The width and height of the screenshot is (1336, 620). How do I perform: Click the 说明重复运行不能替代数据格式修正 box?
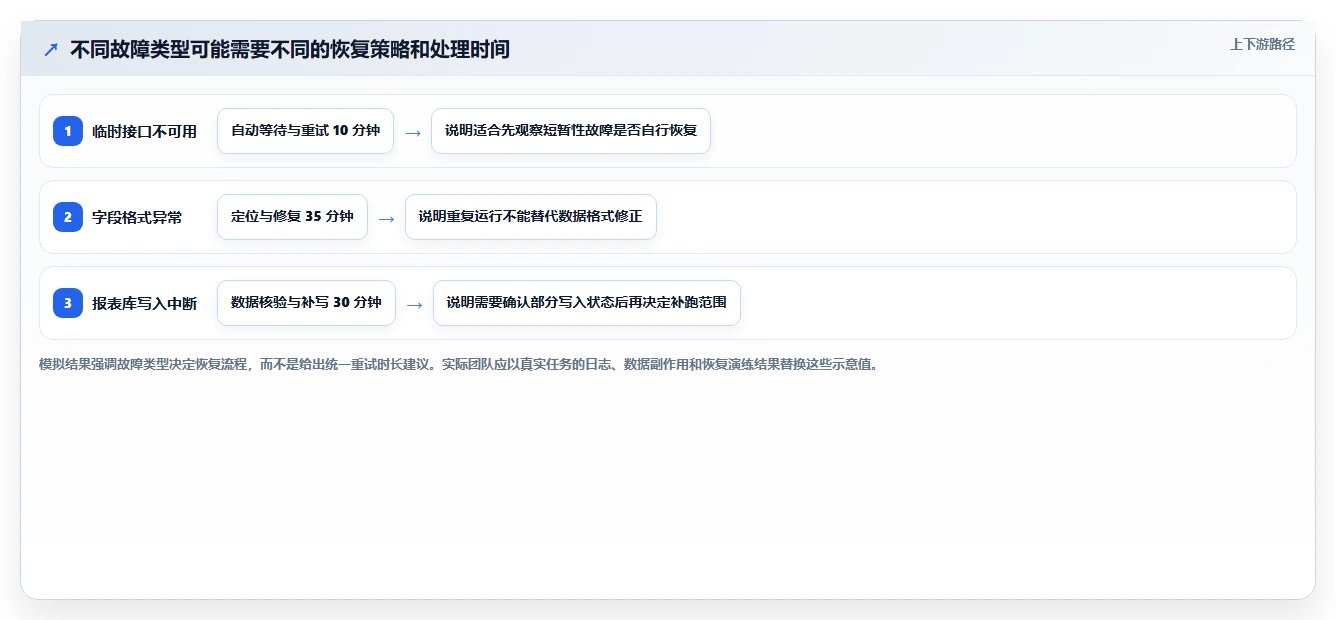click(531, 217)
